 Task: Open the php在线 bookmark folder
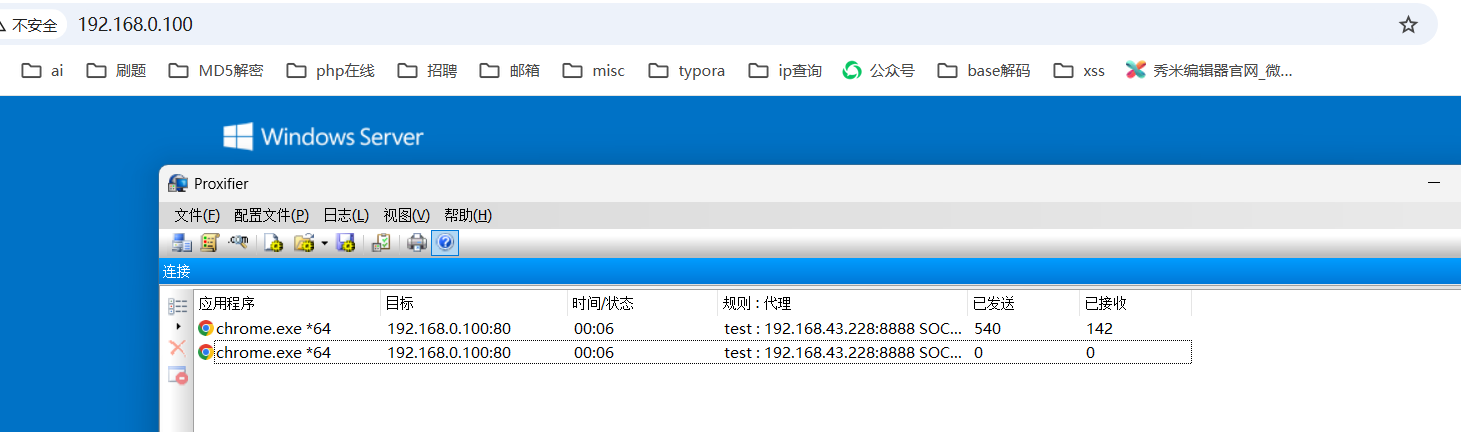tap(330, 70)
